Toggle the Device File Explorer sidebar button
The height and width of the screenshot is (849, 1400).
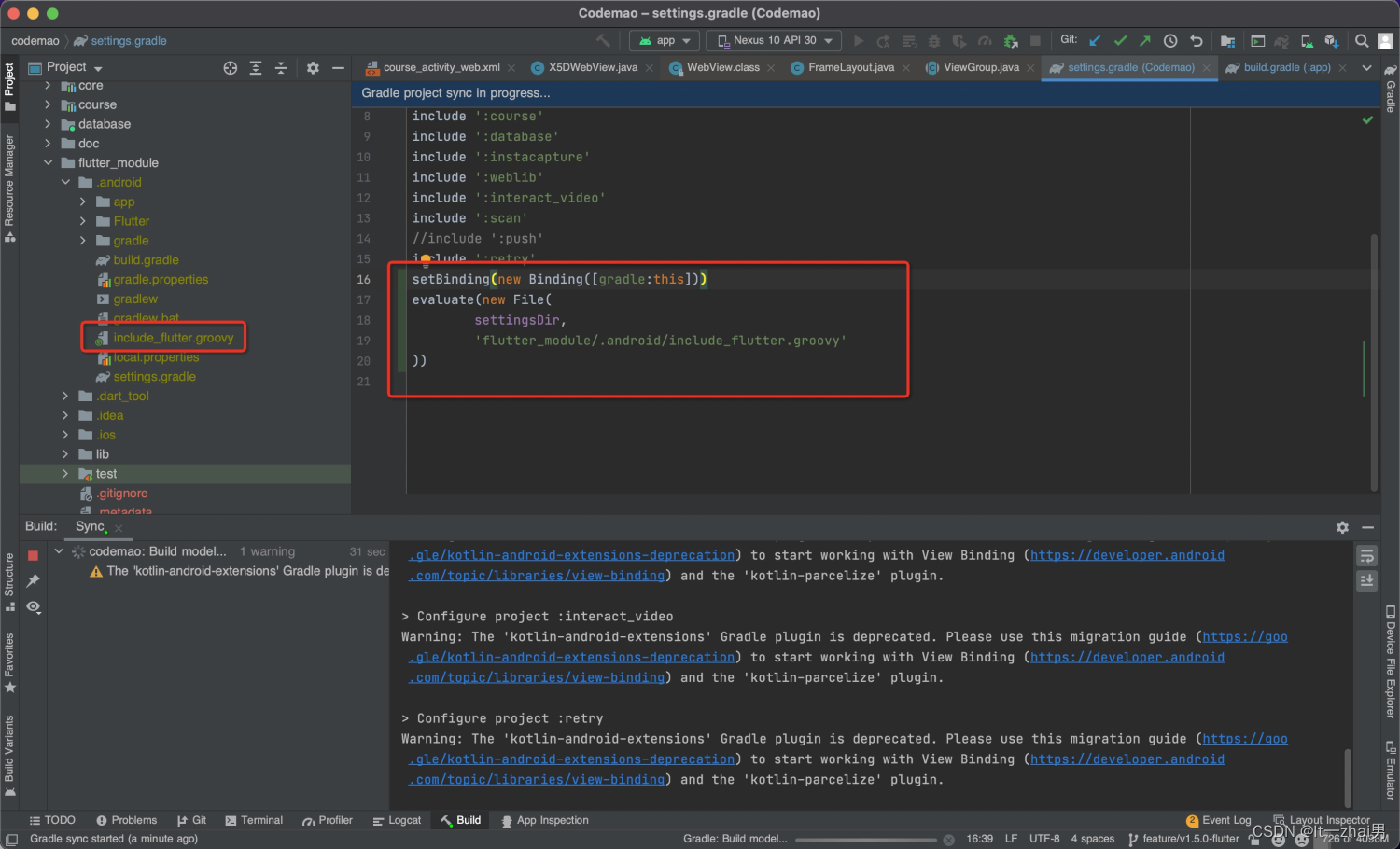click(1390, 661)
